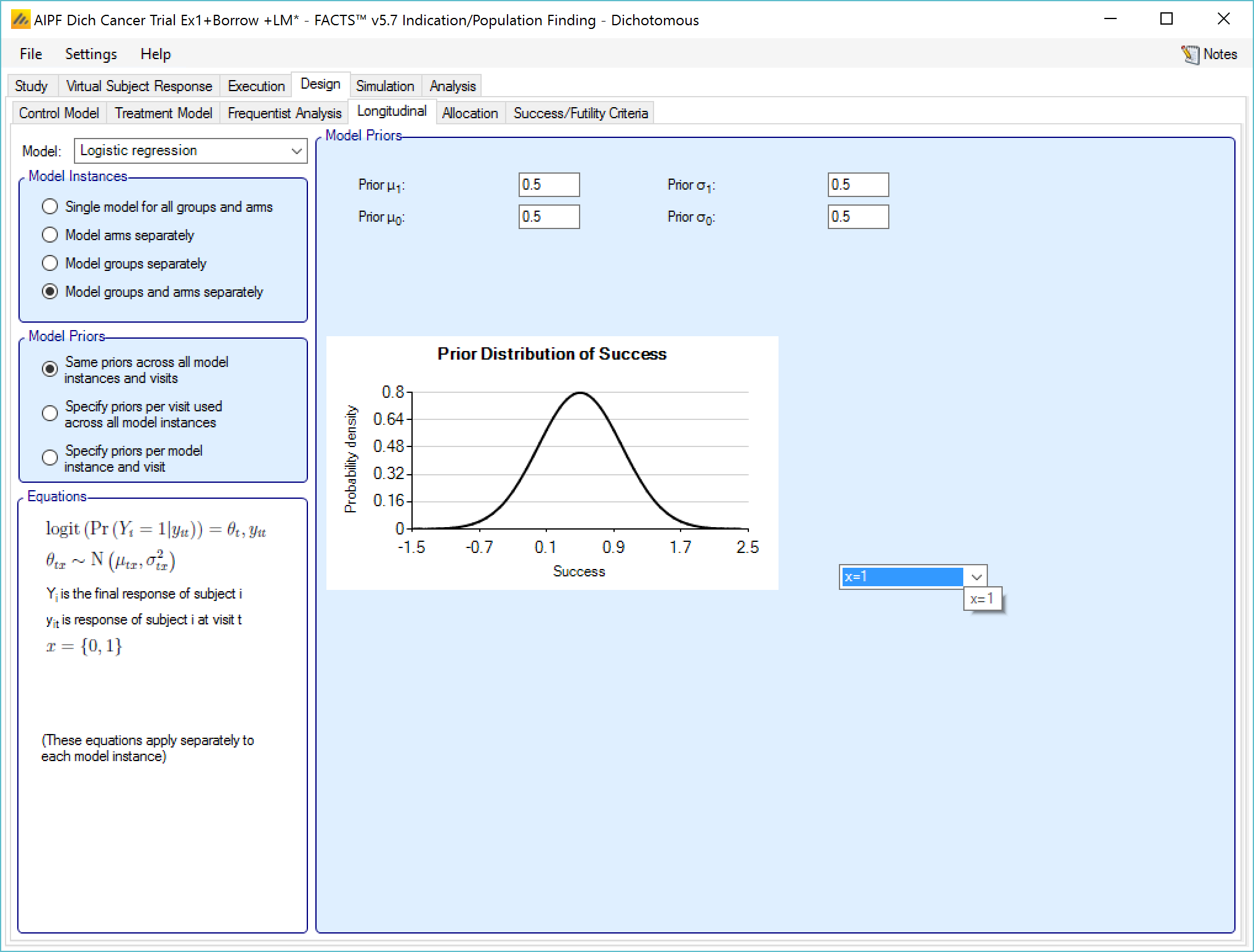Open the Model type dropdown

pyautogui.click(x=190, y=151)
